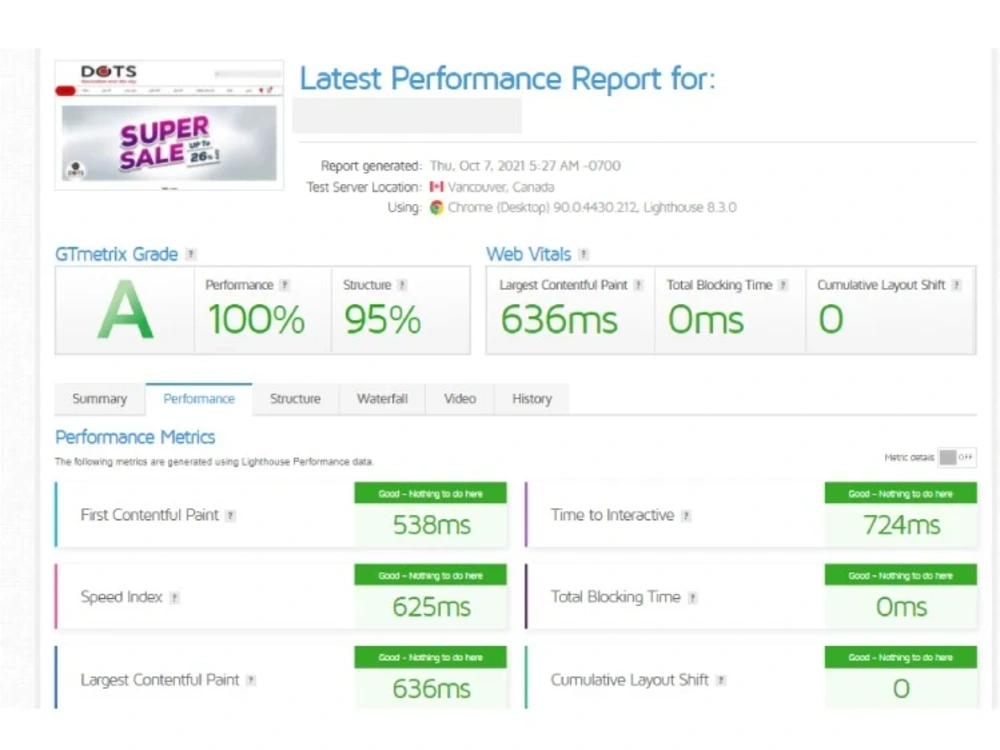Click the 0ms value in Web Vitals

(x=705, y=320)
